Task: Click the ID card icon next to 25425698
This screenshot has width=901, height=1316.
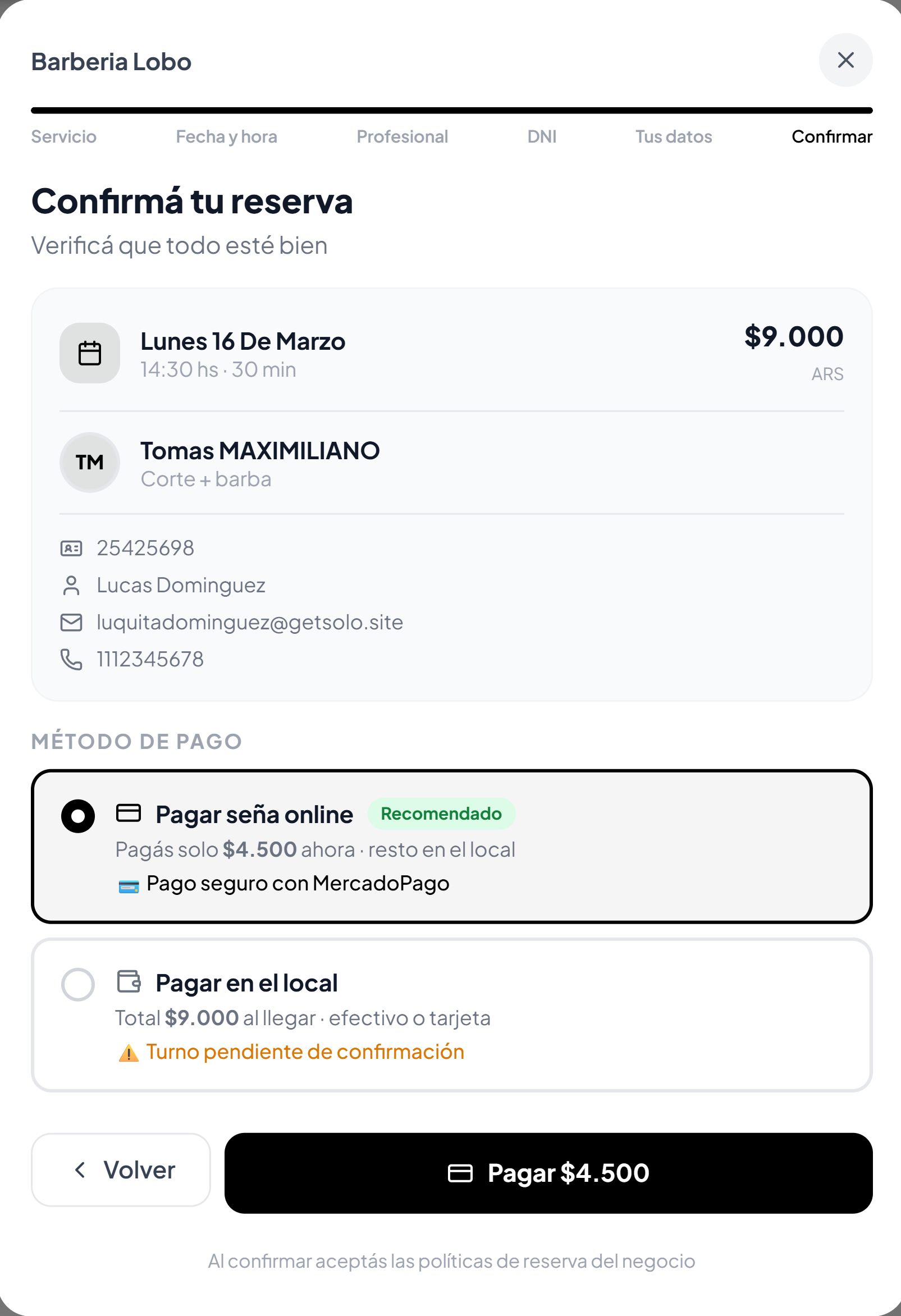Action: [x=70, y=547]
